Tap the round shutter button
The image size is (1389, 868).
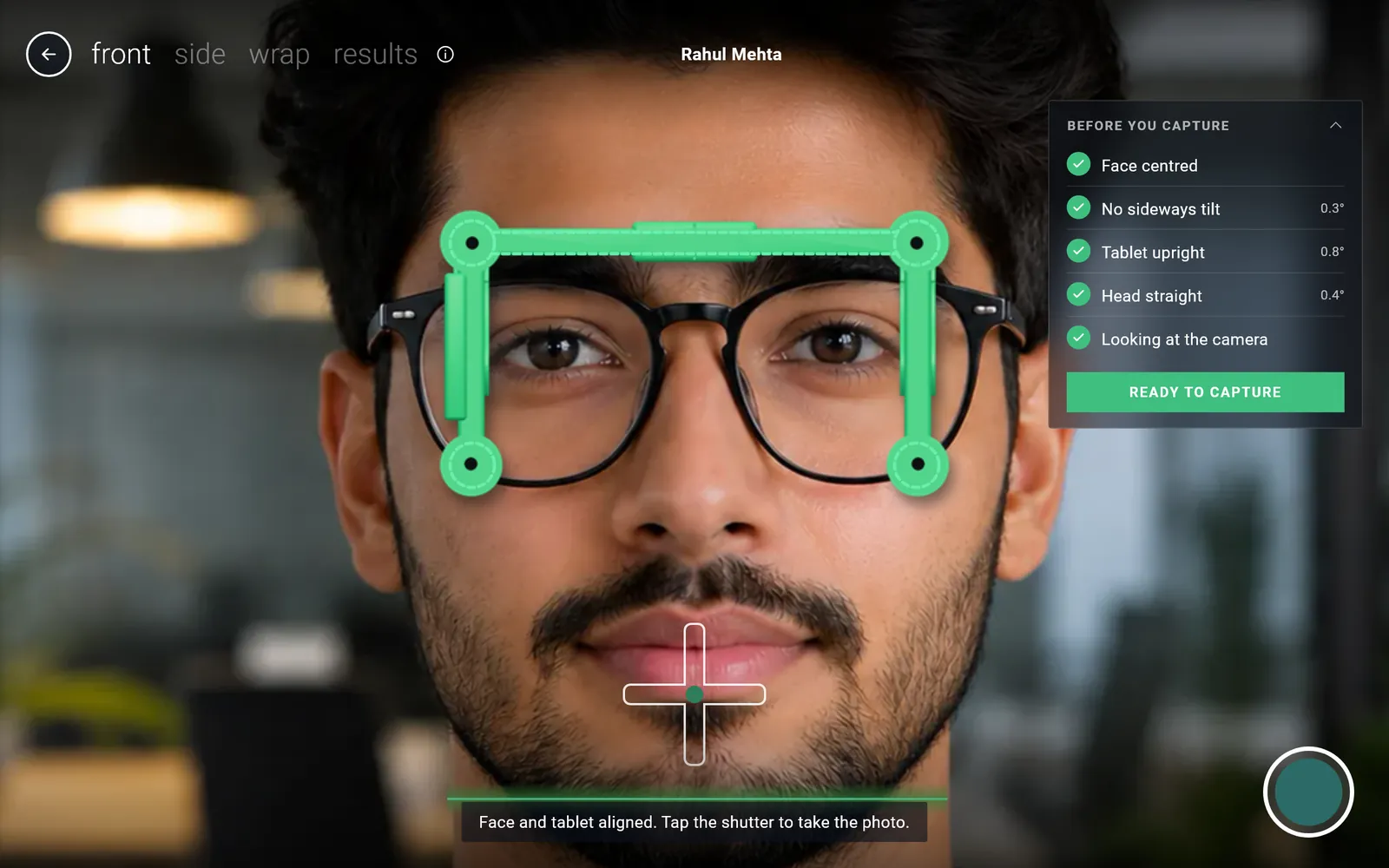[x=1308, y=792]
